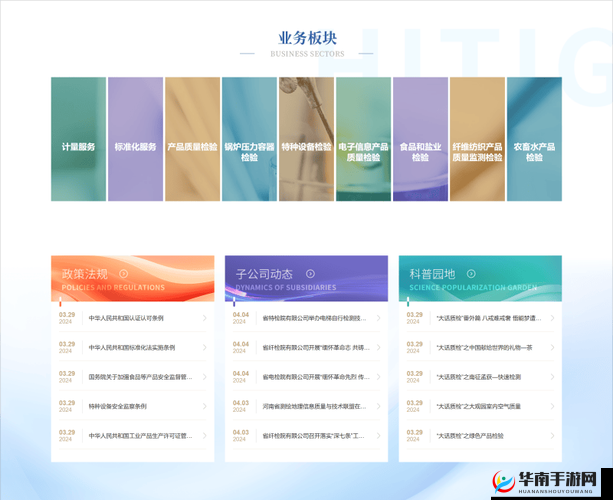Click the chevron on “大话质检”番外篇 row
The height and width of the screenshot is (500, 613).
(x=552, y=318)
